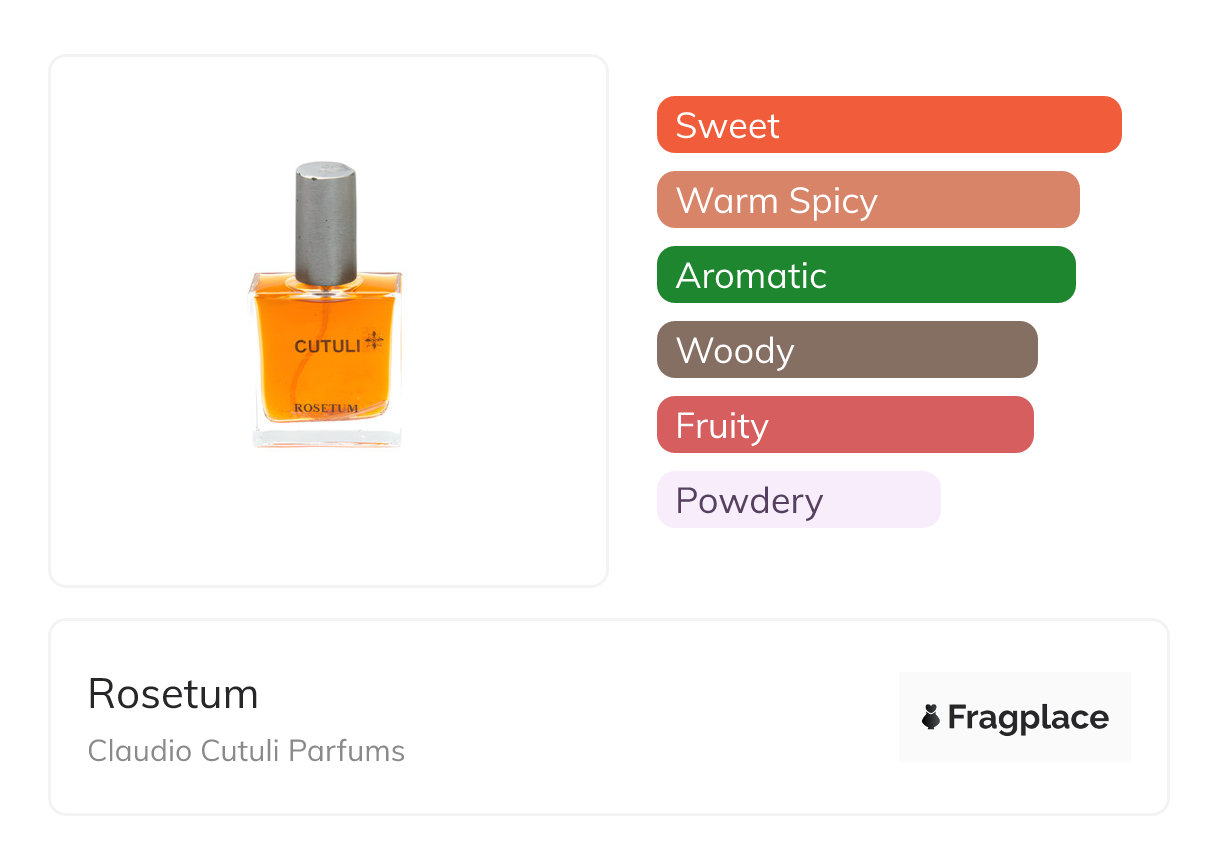Click the Fragplace wordmark text

pos(1028,717)
